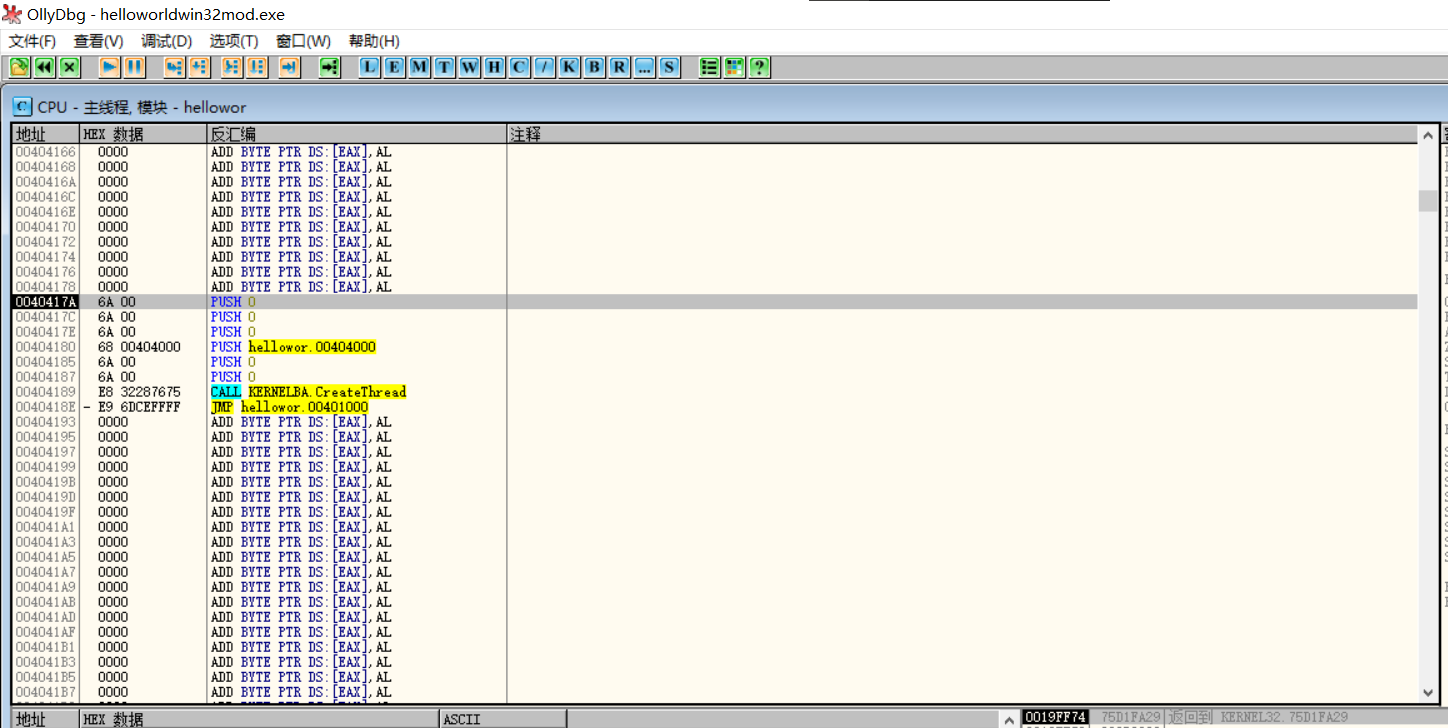The image size is (1448, 728).
Task: Click hex bytes 68 00404000
Action: pyautogui.click(x=139, y=347)
